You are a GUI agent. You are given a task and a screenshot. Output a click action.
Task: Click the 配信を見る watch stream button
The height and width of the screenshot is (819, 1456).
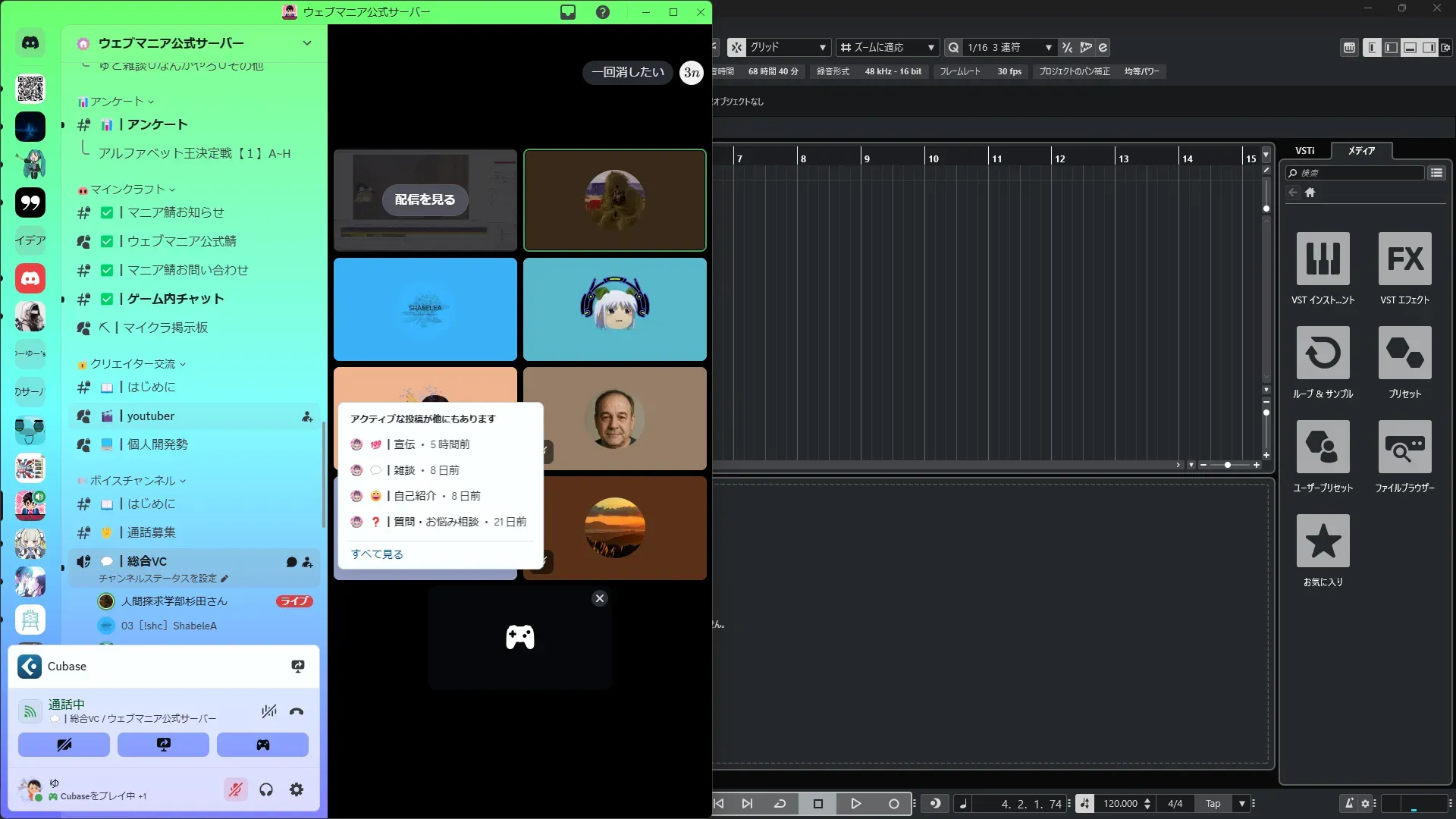tap(425, 199)
